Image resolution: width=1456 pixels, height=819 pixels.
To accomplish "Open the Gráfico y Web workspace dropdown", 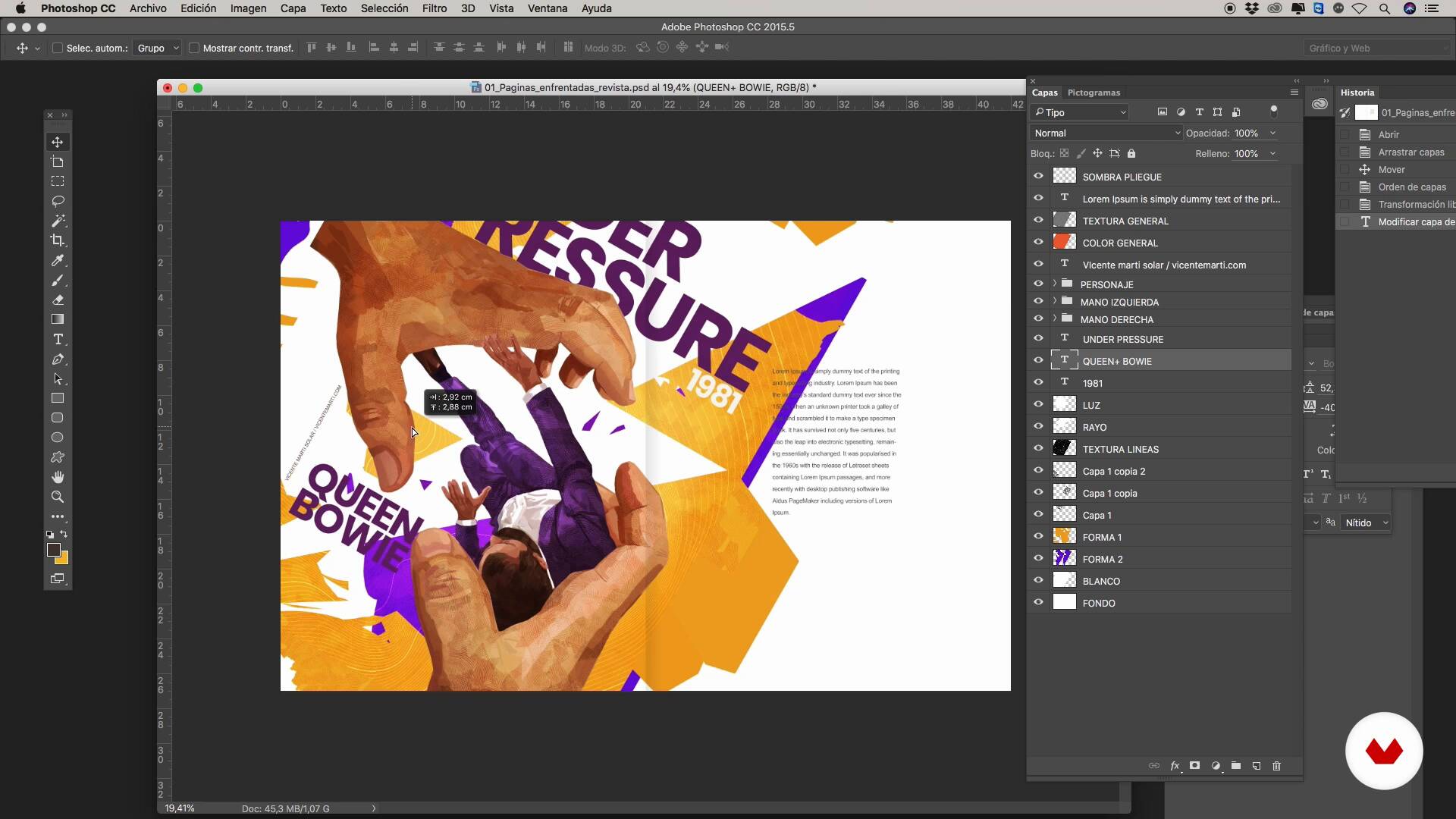I will [1378, 48].
